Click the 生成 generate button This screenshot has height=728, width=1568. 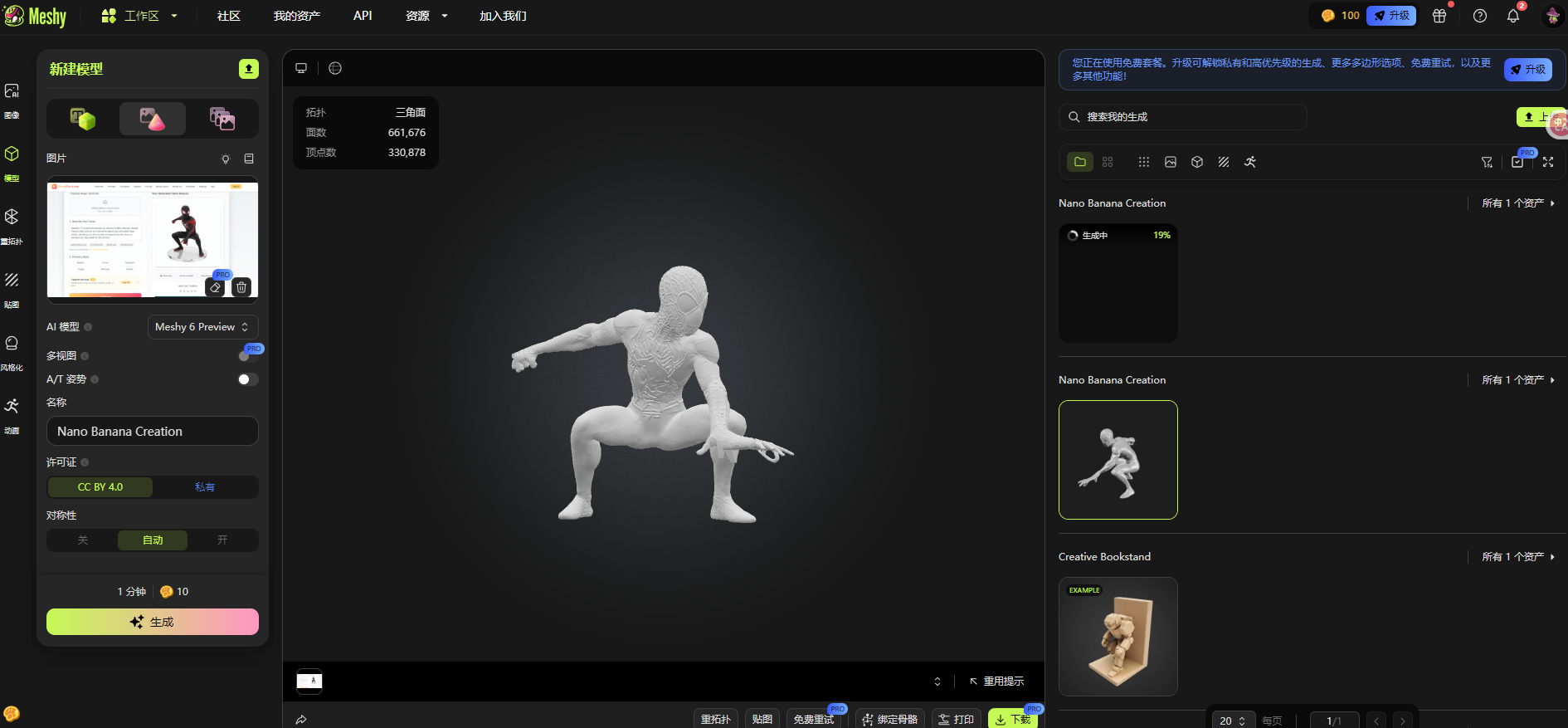153,622
